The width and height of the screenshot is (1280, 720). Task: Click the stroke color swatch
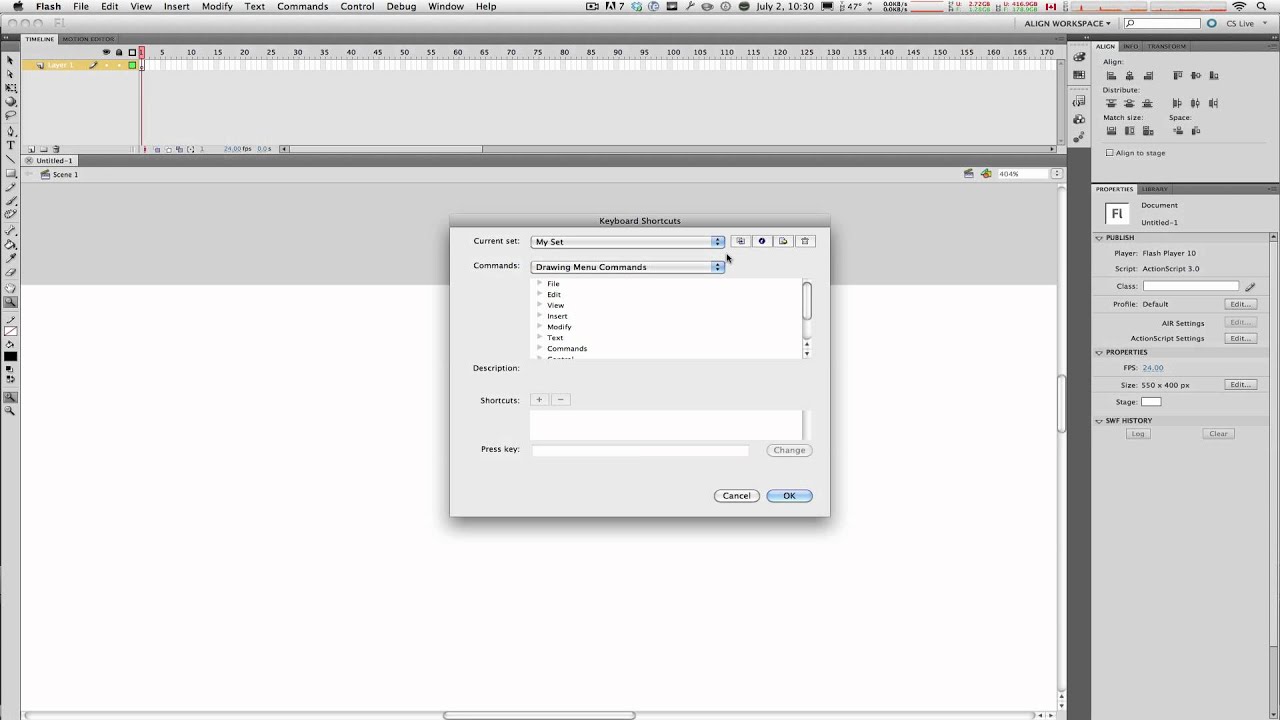click(11, 331)
